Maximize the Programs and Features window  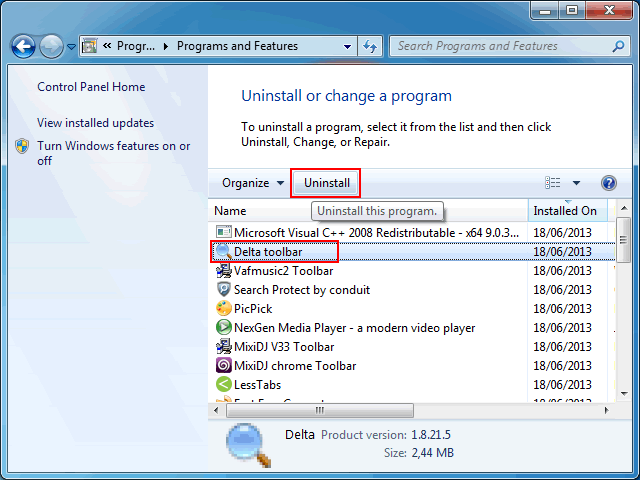coord(572,11)
